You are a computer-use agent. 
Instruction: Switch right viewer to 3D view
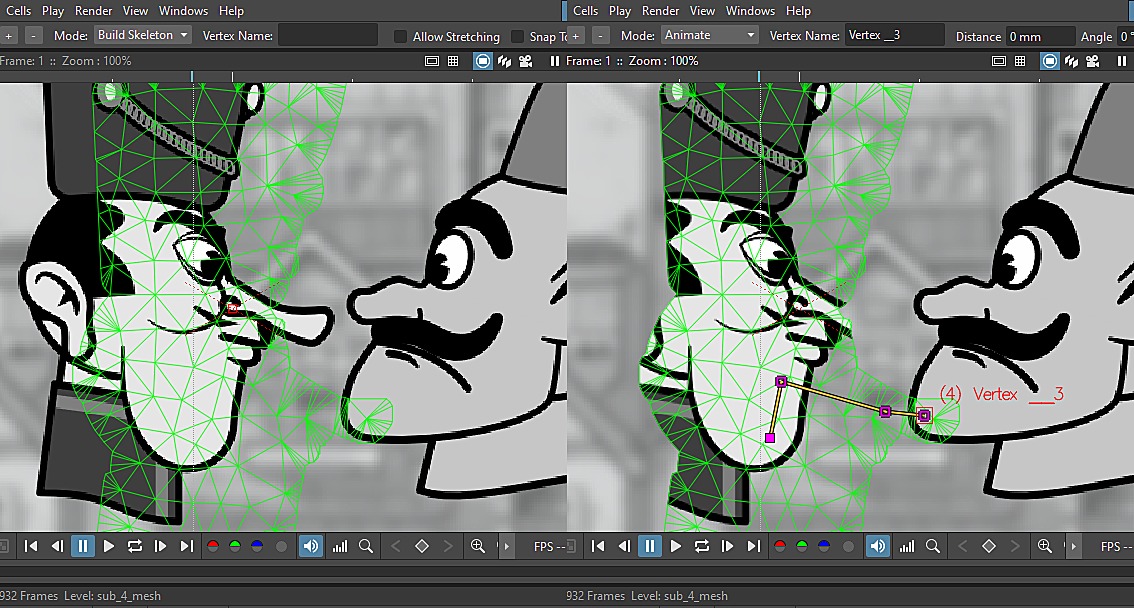[1072, 61]
